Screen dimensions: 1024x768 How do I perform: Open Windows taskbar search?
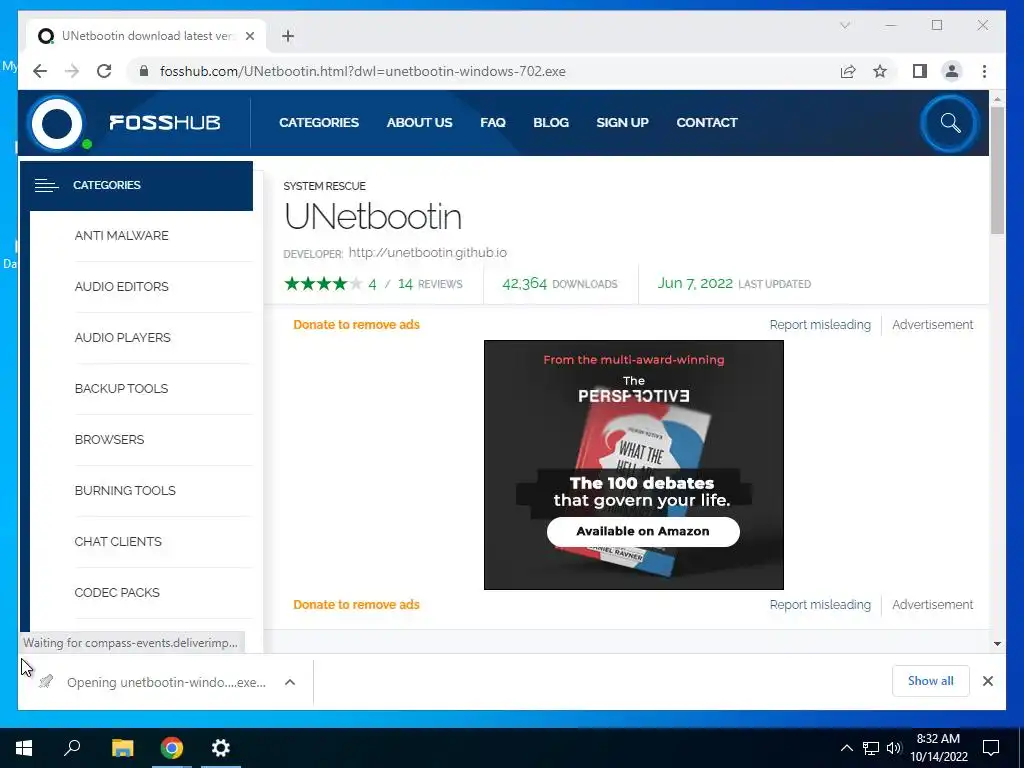[x=72, y=748]
